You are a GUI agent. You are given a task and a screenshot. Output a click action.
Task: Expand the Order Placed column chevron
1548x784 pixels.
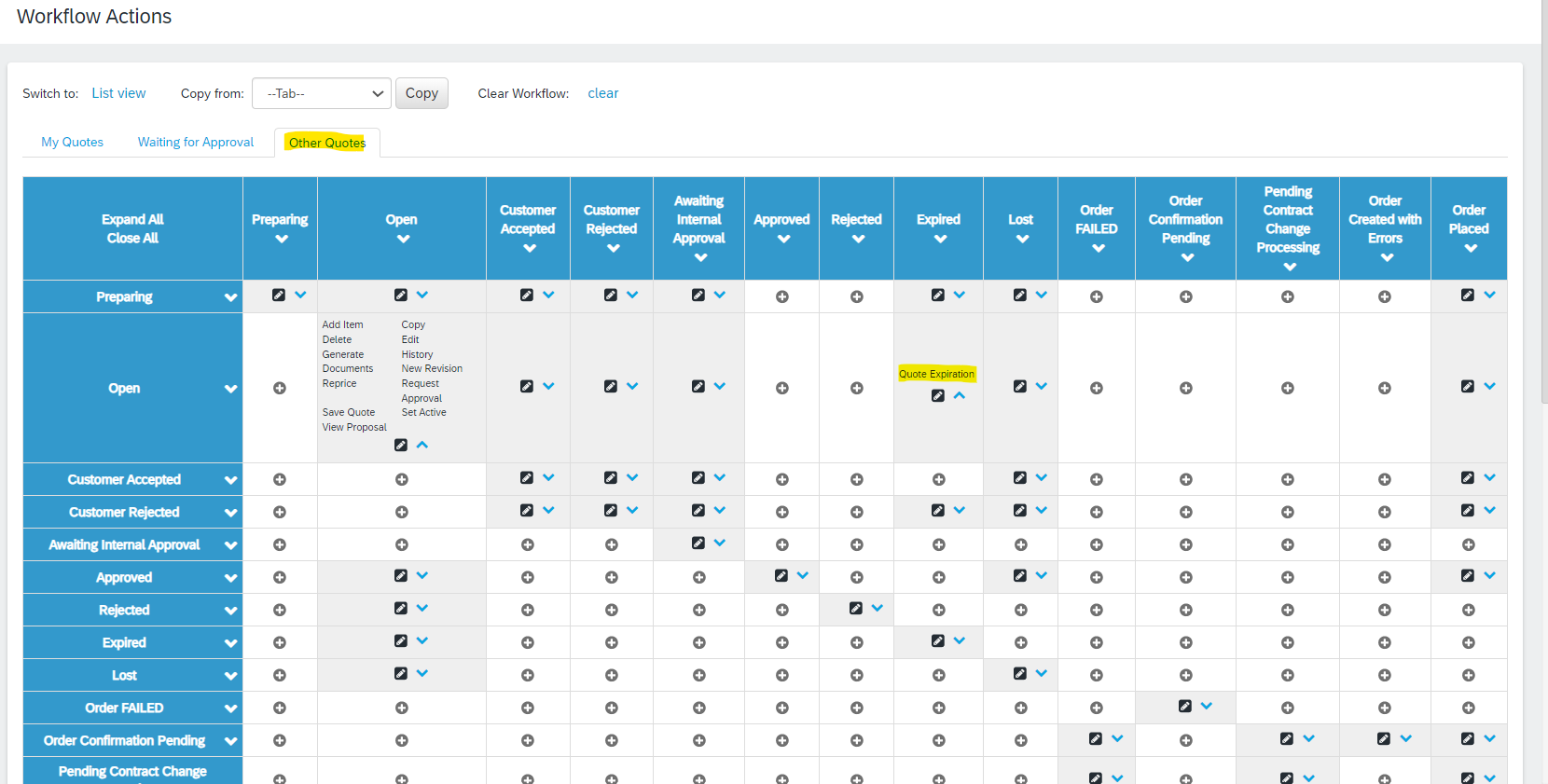1471,249
